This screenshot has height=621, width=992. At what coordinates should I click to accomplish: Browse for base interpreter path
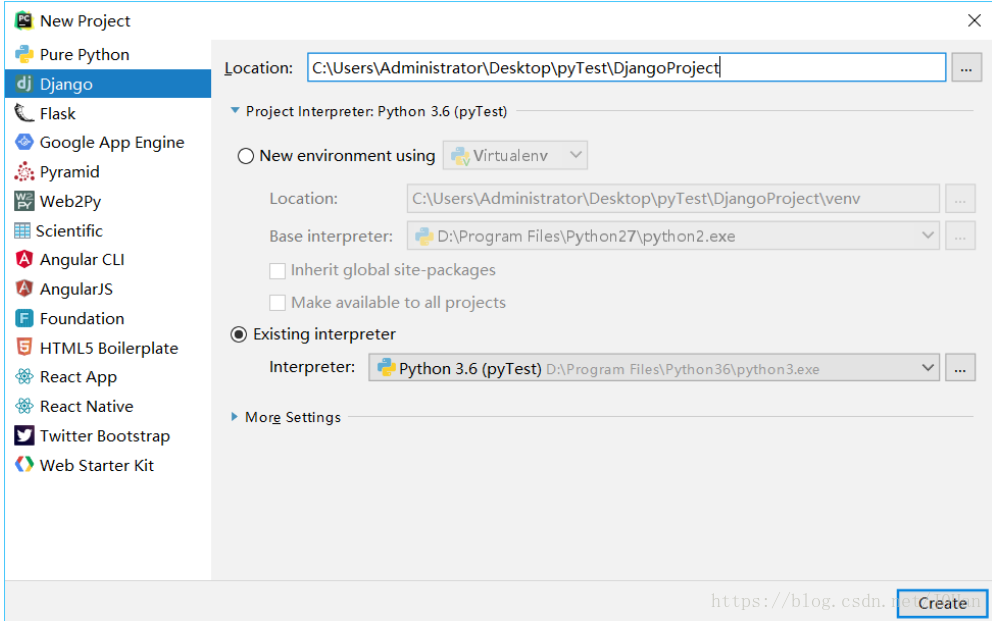click(x=960, y=236)
